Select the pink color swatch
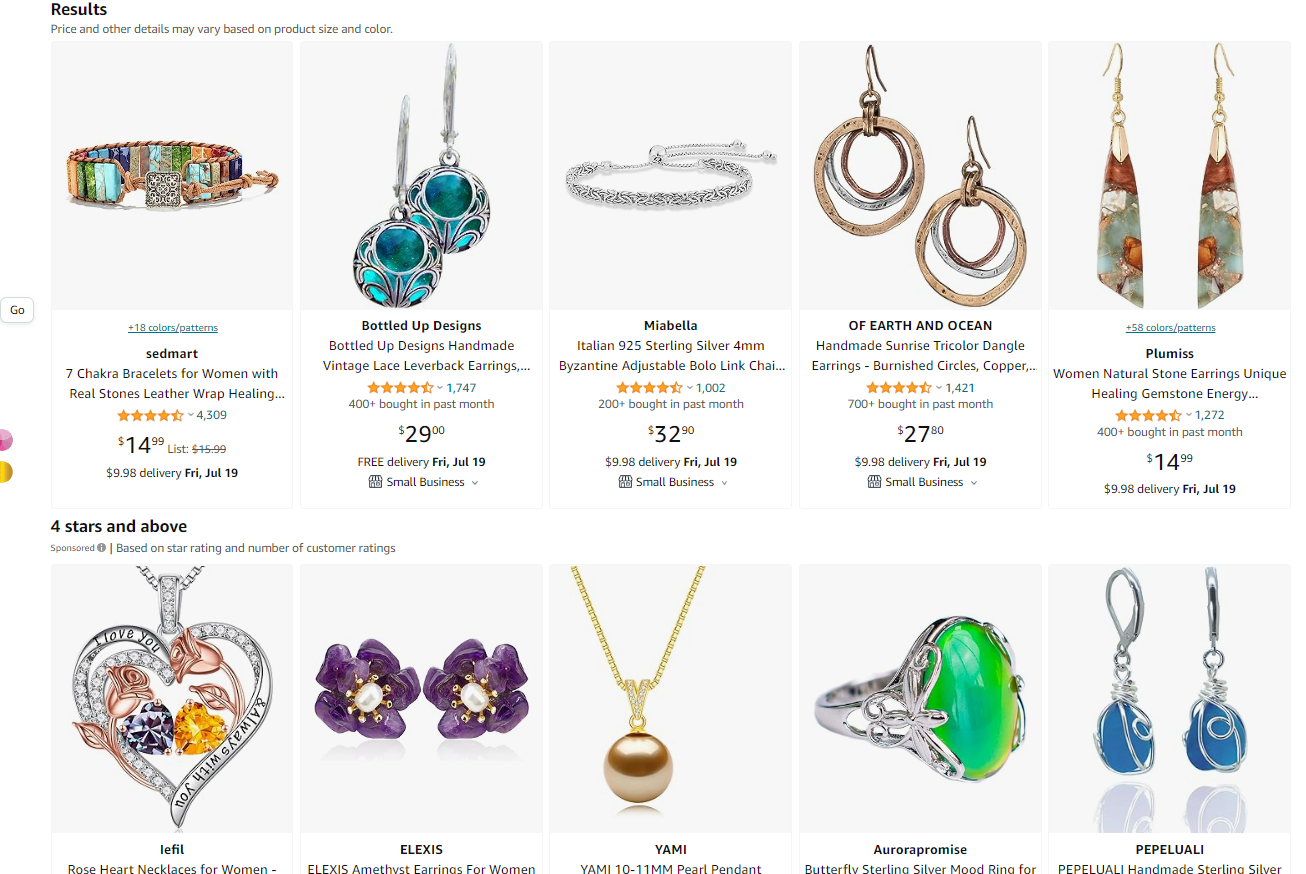This screenshot has width=1306, height=874. [x=5, y=440]
